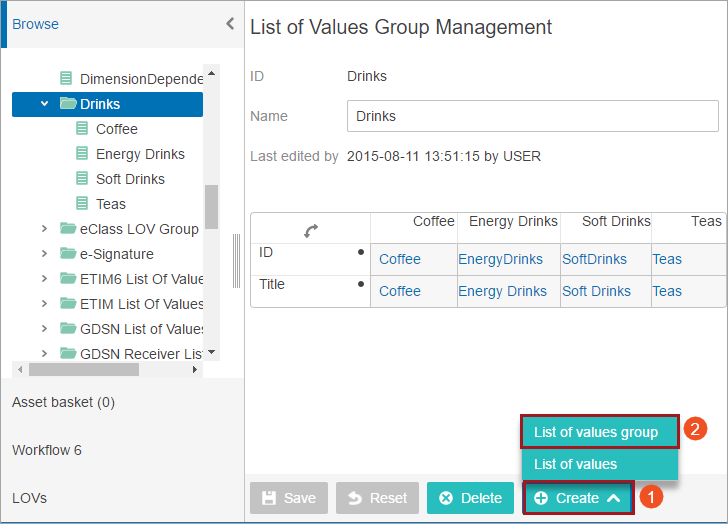Open the SoftDrinks ID link
This screenshot has width=728, height=524.
(594, 259)
